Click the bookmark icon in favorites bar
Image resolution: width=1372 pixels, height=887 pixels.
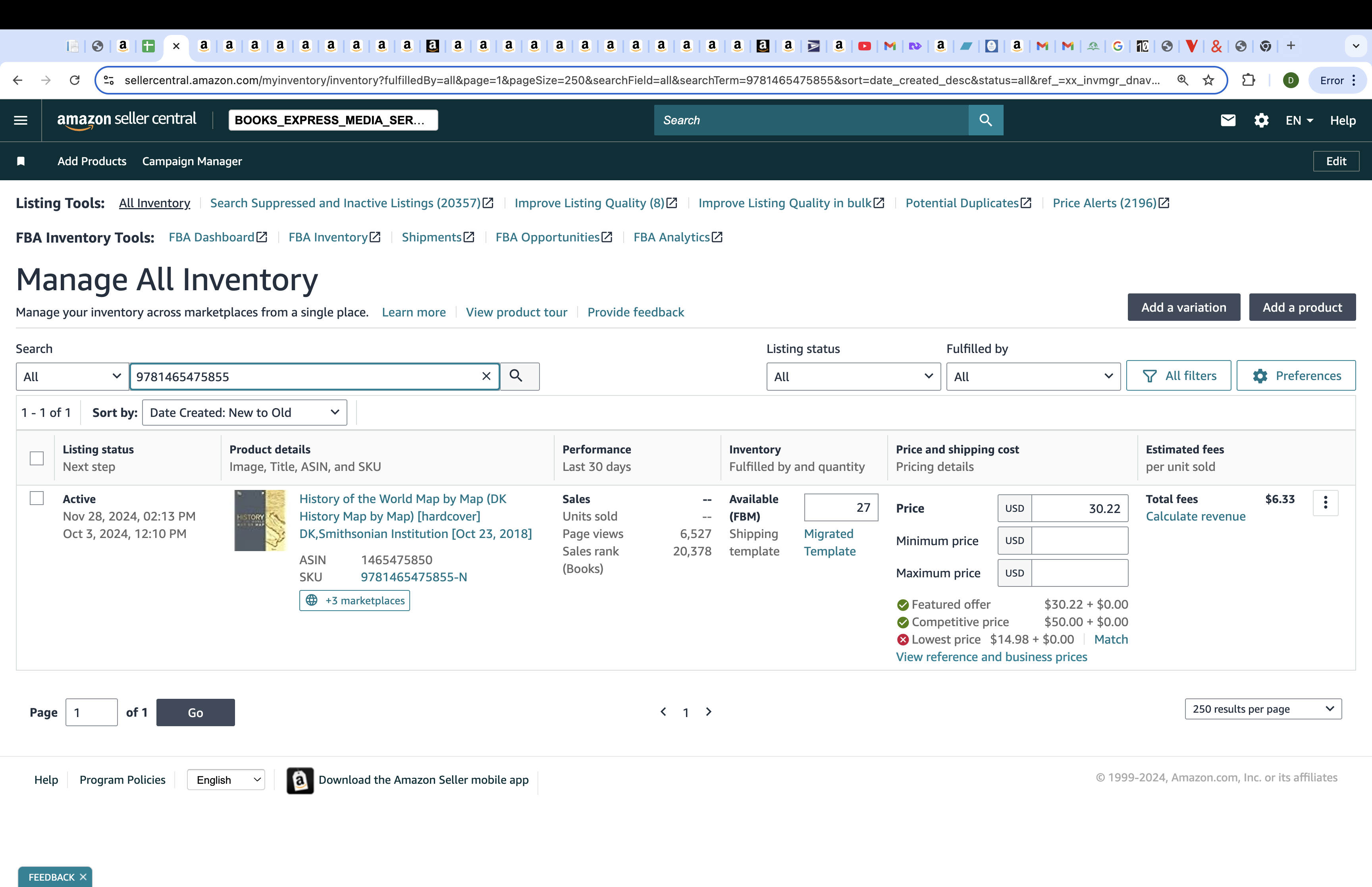21,161
